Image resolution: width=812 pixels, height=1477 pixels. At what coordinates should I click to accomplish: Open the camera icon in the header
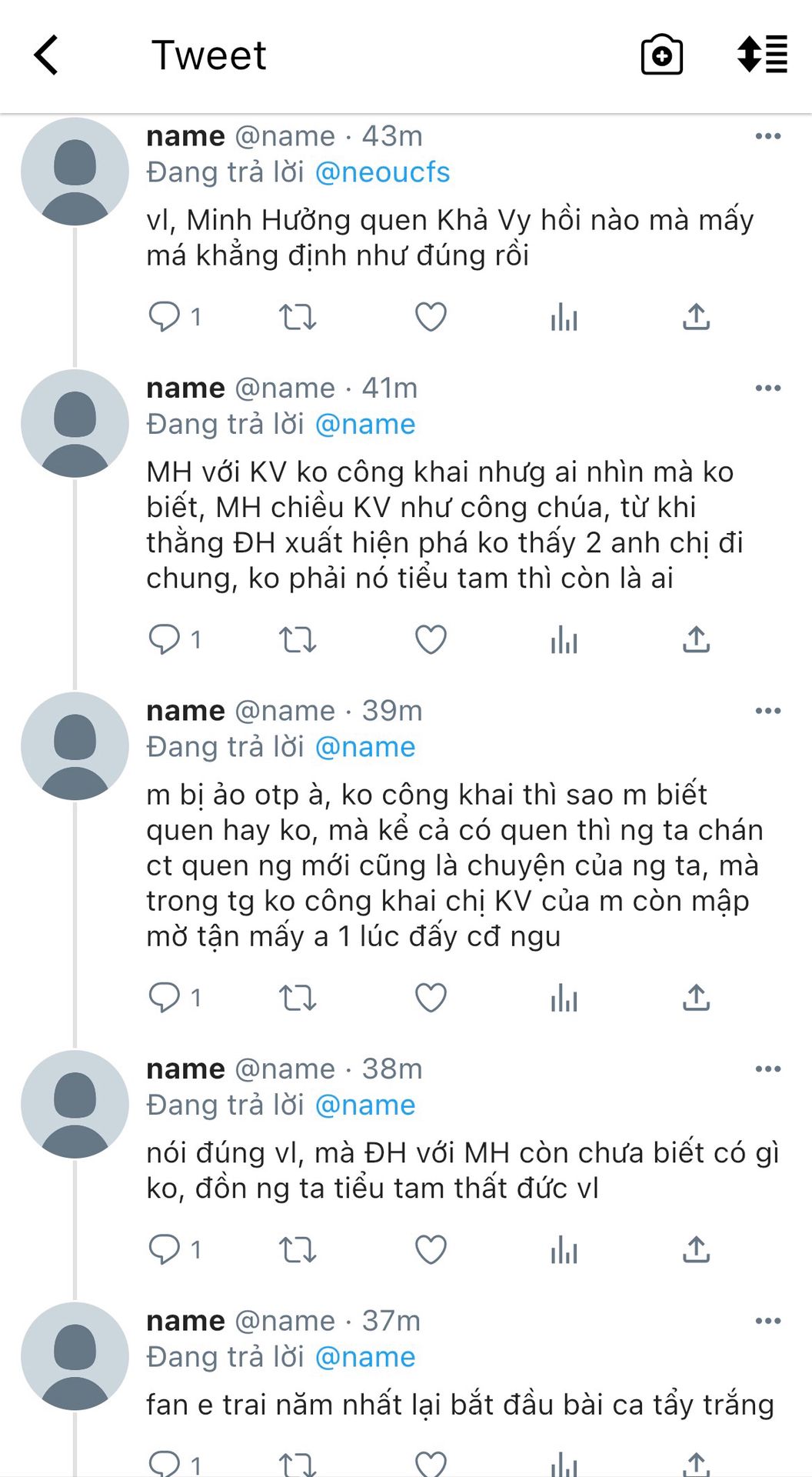pos(661,55)
